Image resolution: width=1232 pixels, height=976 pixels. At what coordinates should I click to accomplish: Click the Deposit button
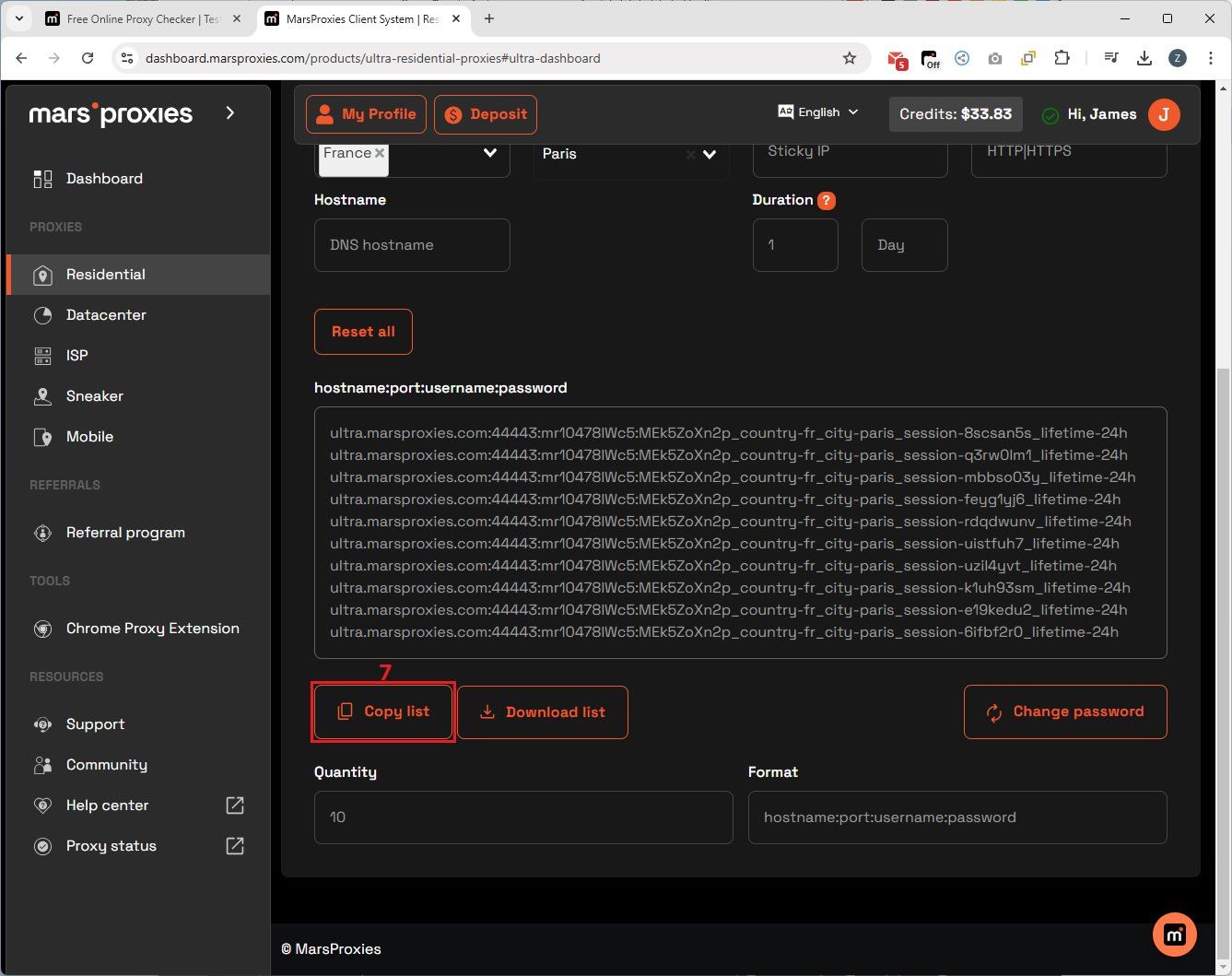point(486,114)
